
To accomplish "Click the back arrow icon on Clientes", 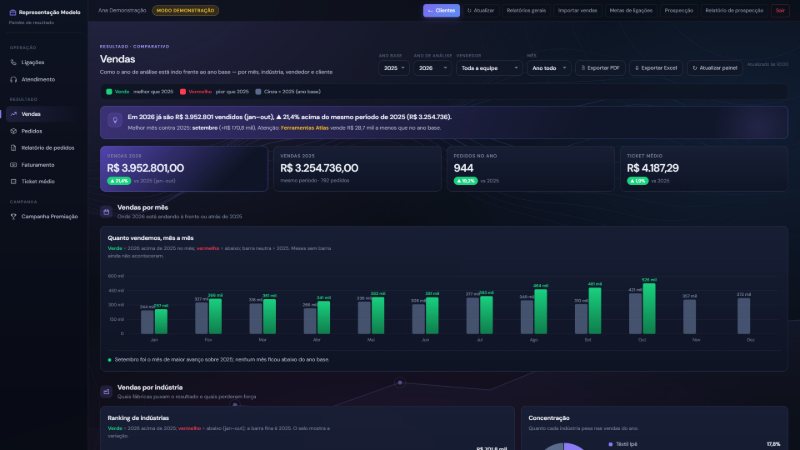I will 430,11.
